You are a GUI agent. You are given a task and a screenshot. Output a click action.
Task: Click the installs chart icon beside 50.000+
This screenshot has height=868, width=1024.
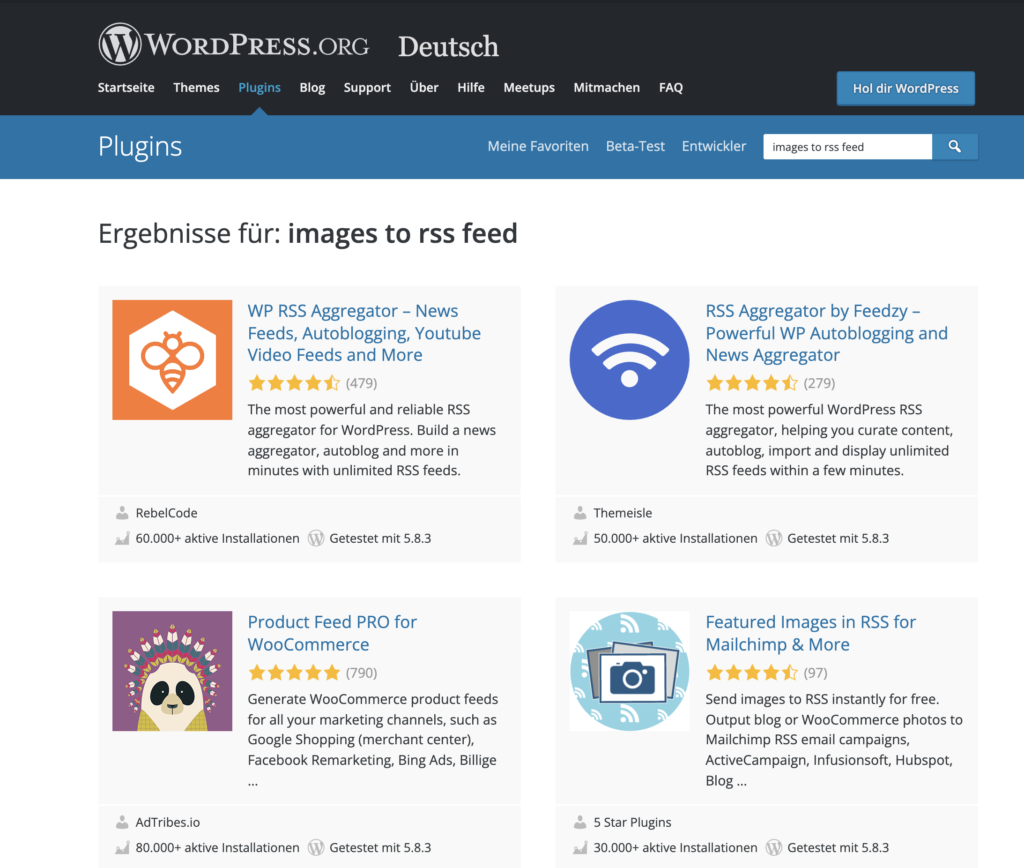[580, 538]
